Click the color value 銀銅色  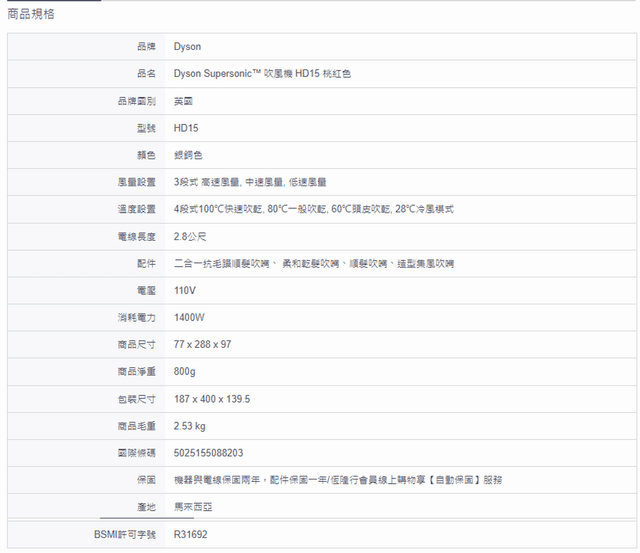click(188, 155)
